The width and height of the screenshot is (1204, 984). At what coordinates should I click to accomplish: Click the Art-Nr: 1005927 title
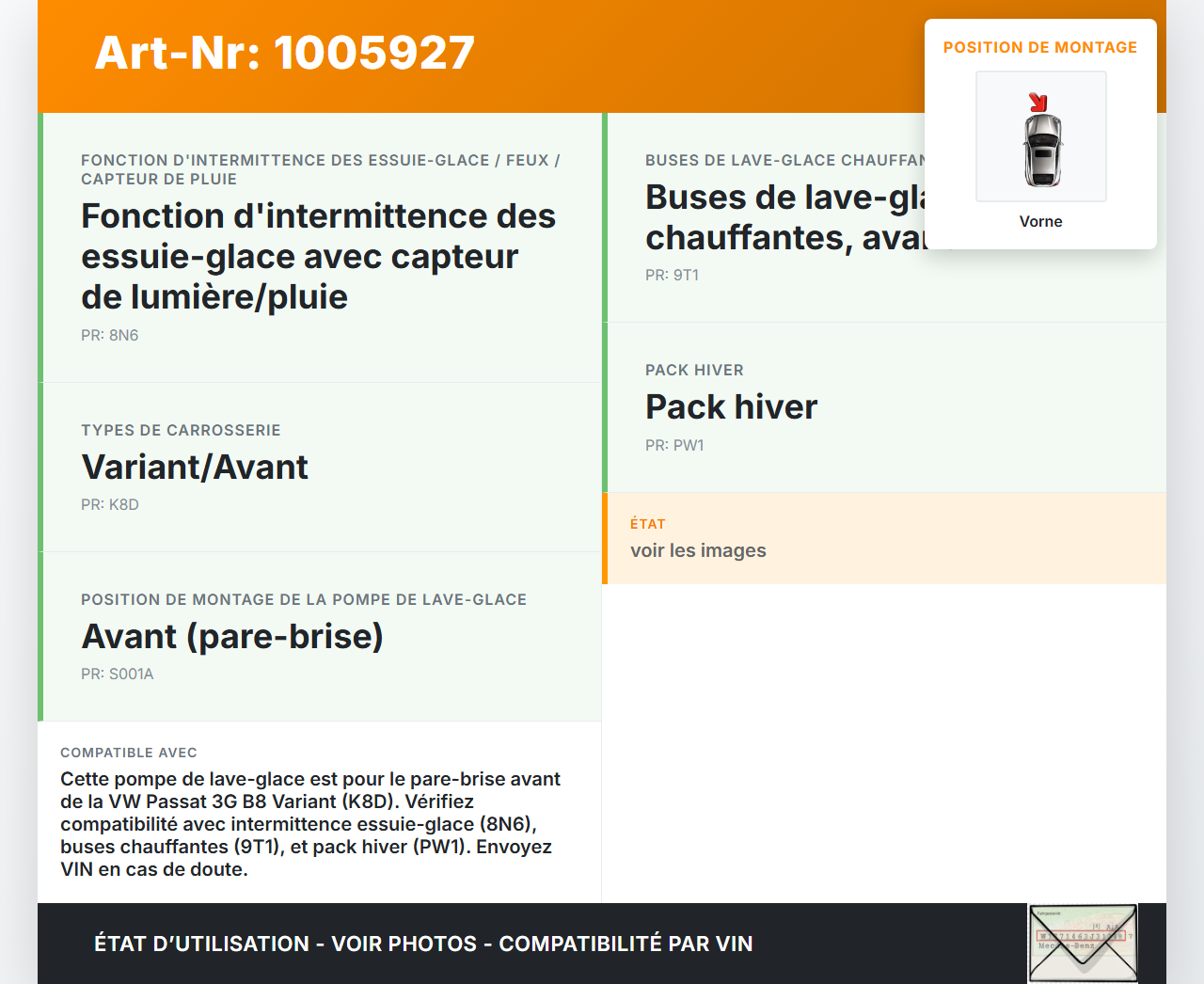coord(284,52)
